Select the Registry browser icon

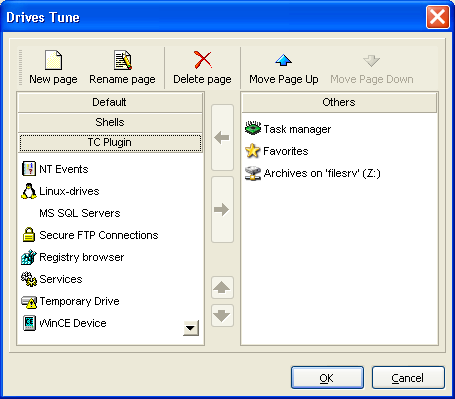click(x=29, y=257)
